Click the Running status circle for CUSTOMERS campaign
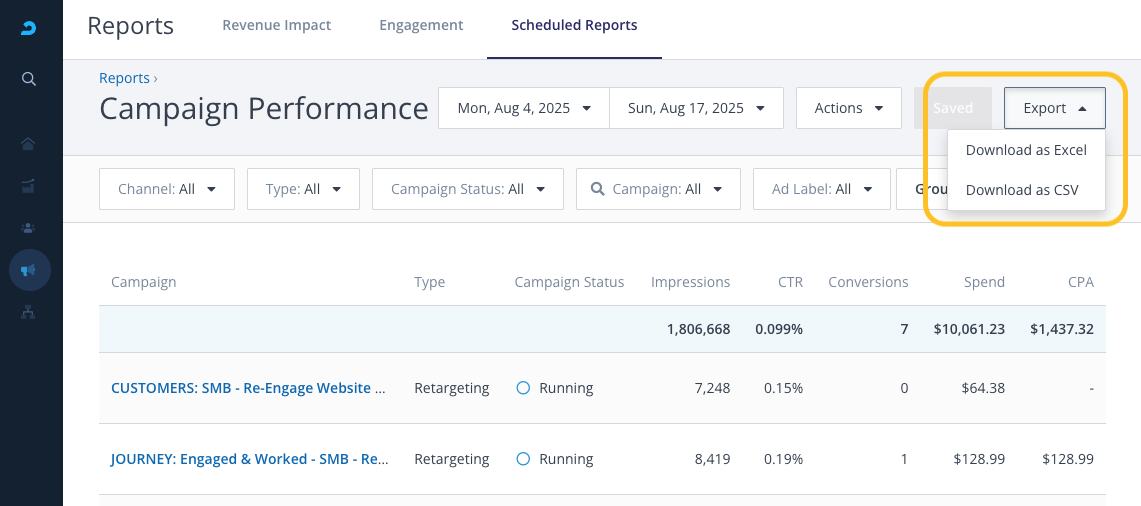Viewport: 1141px width, 506px height. click(522, 388)
